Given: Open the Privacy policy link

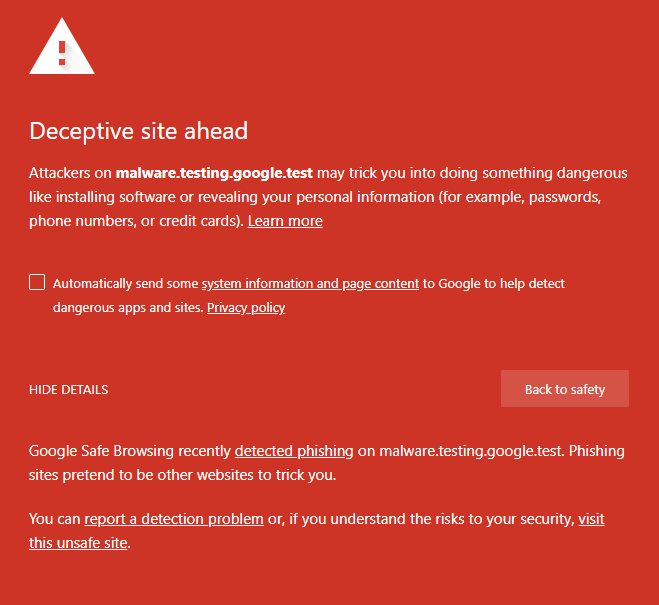Looking at the screenshot, I should click(246, 308).
